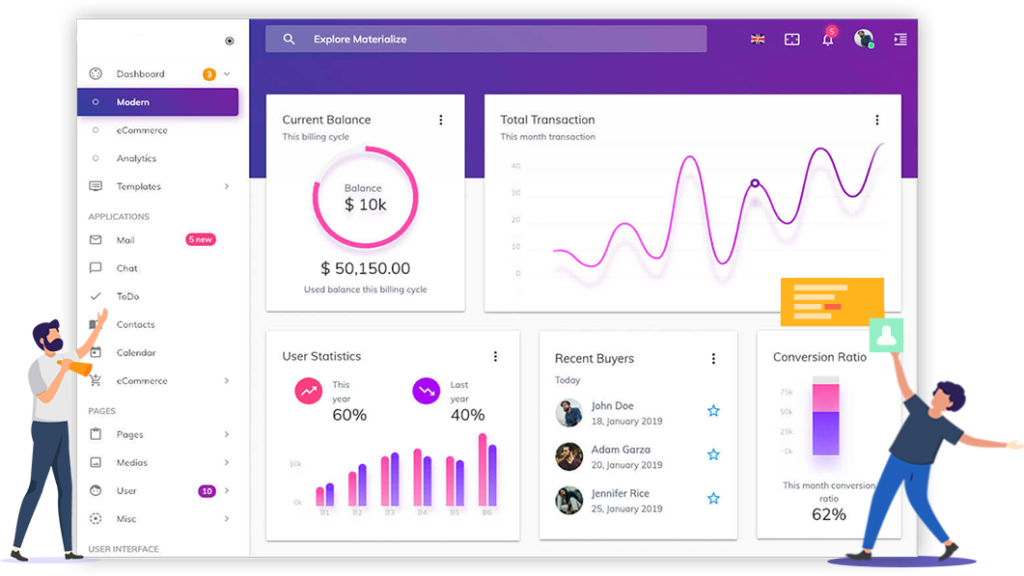Toggle fullscreen mode icon

point(792,40)
